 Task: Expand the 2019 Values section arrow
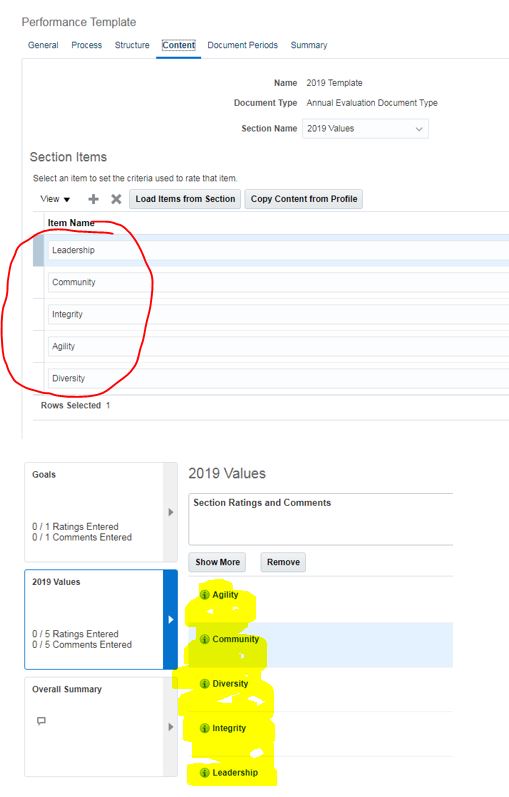pos(171,620)
